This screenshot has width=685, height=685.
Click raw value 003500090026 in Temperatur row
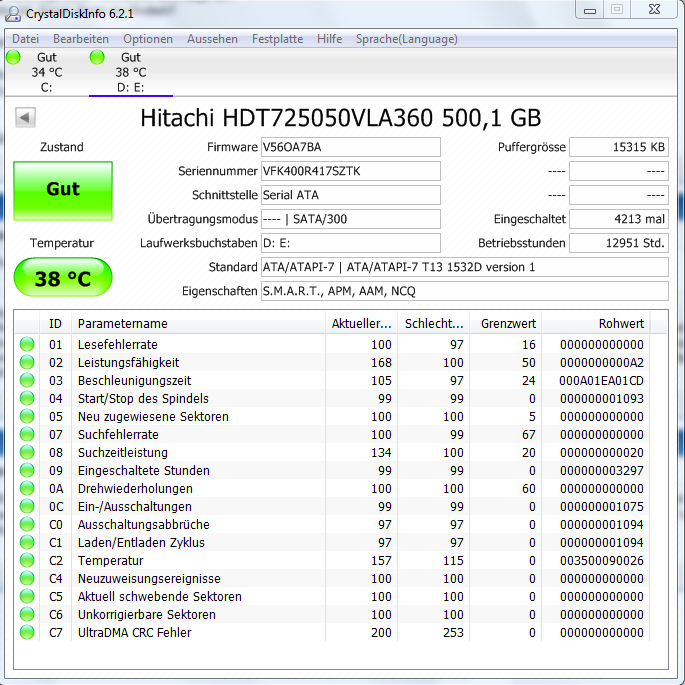point(602,560)
